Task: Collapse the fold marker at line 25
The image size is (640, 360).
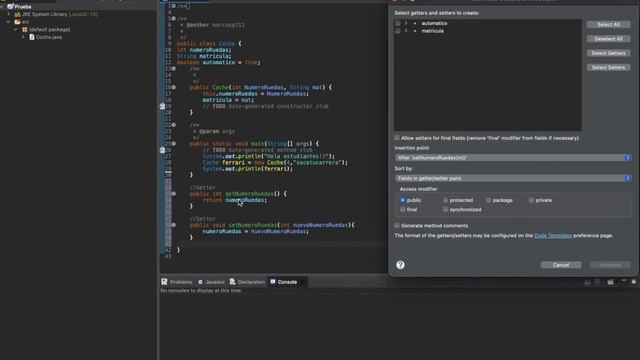Action: click(x=174, y=144)
